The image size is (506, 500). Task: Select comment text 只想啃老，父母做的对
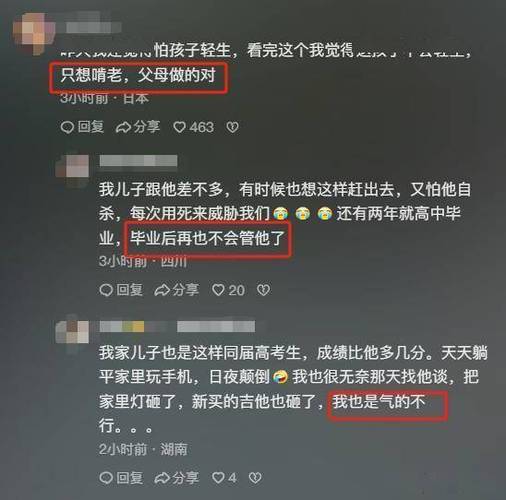pos(138,75)
